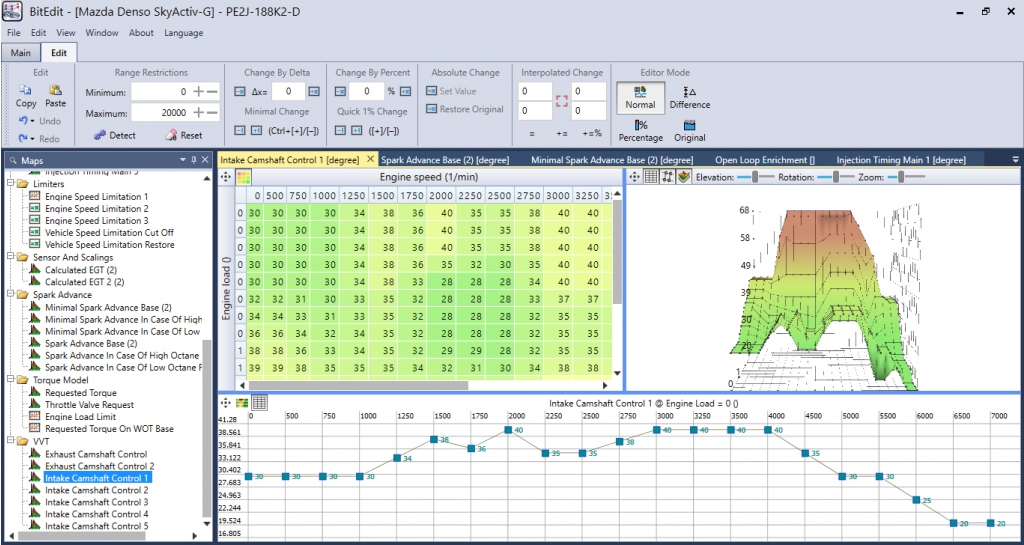
Task: Switch to the Main ribbon tab
Action: [x=21, y=53]
